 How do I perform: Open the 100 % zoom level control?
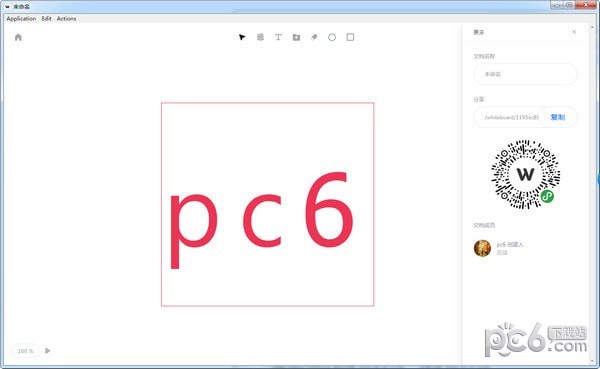(x=25, y=351)
